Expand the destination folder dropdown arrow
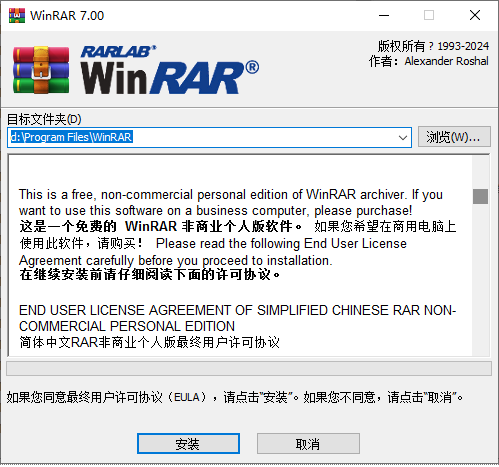 pyautogui.click(x=403, y=137)
